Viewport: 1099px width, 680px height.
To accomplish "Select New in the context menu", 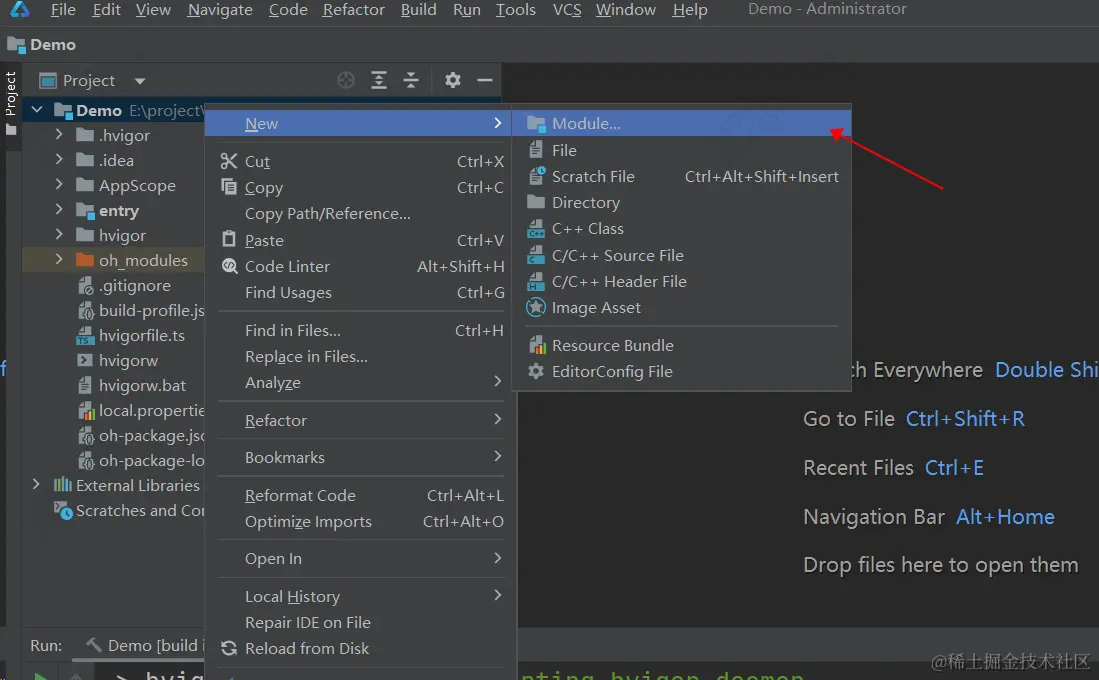I will (360, 123).
